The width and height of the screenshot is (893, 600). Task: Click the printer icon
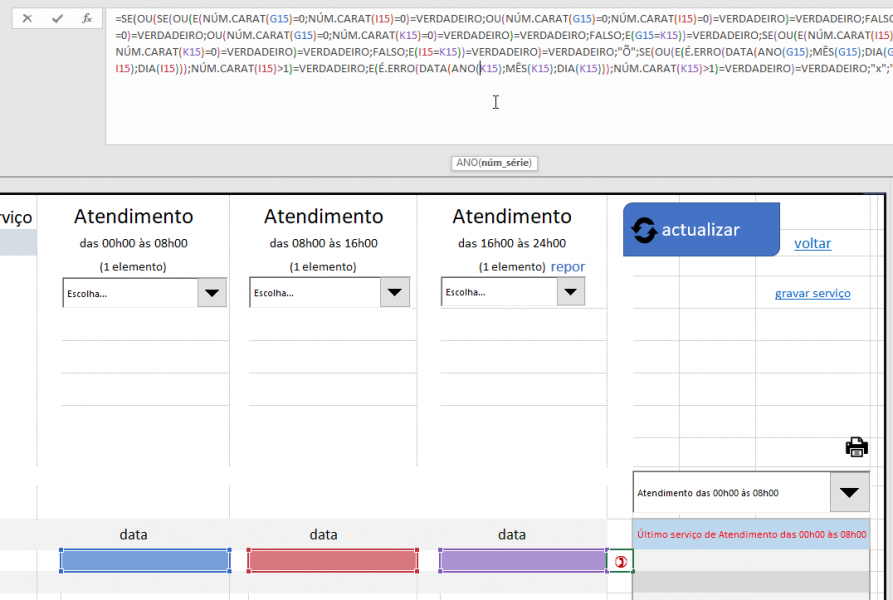pos(856,447)
